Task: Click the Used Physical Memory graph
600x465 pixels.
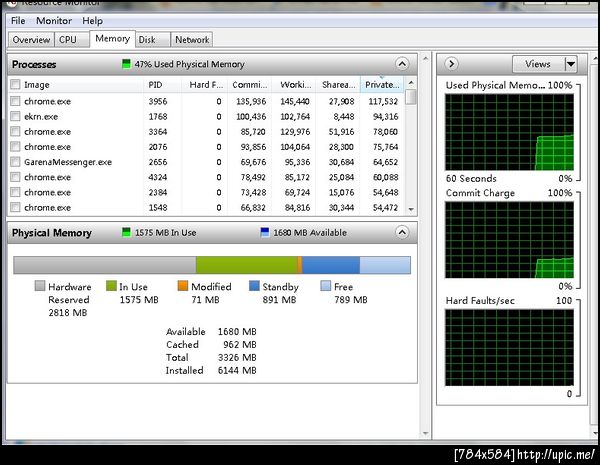Action: pos(509,132)
